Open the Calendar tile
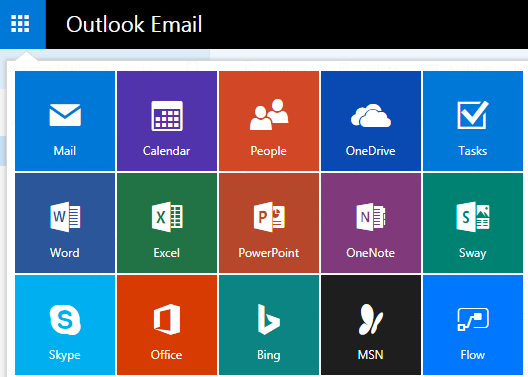The image size is (528, 377). [167, 121]
